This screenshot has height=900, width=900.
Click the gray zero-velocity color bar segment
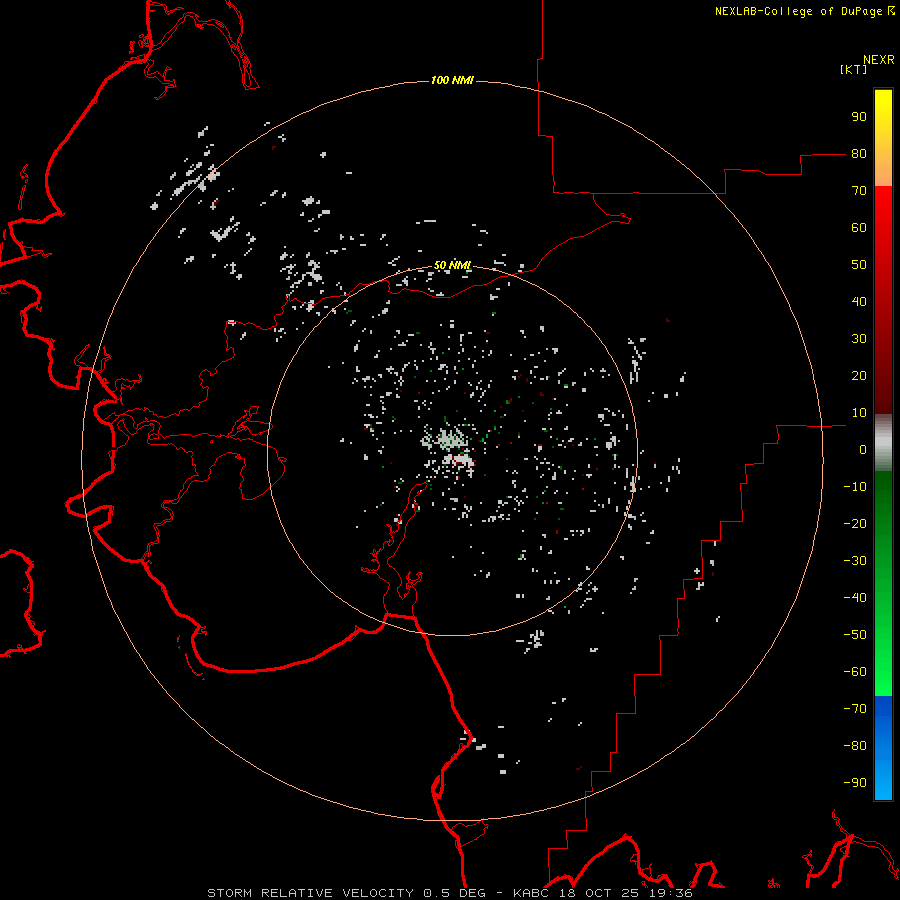click(x=883, y=443)
